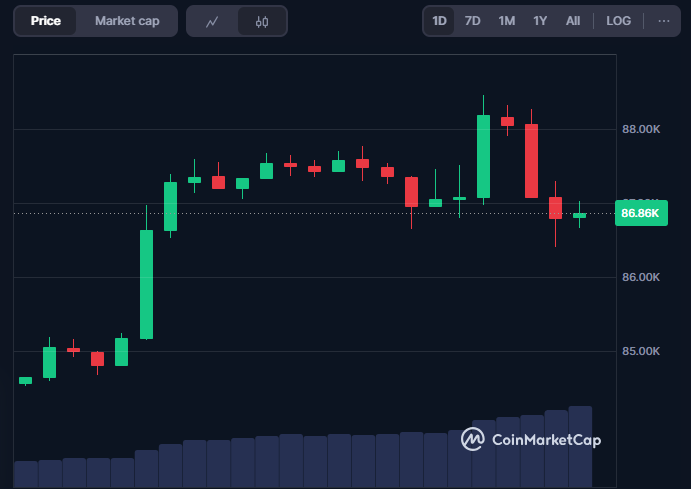The image size is (691, 489).
Task: Select the 1D time range
Action: (x=439, y=21)
